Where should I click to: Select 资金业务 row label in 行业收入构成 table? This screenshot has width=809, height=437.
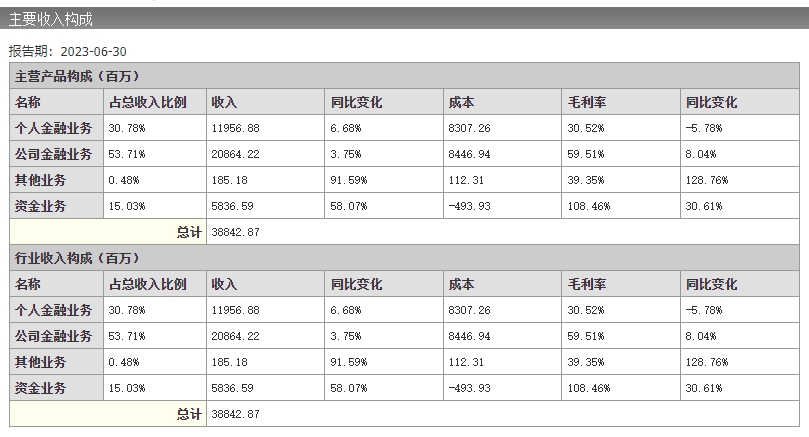point(41,388)
